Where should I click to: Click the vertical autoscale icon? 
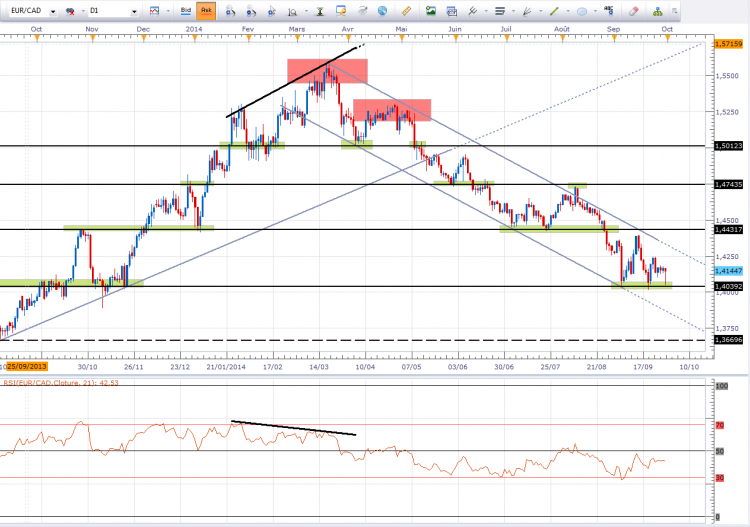(x=320, y=11)
